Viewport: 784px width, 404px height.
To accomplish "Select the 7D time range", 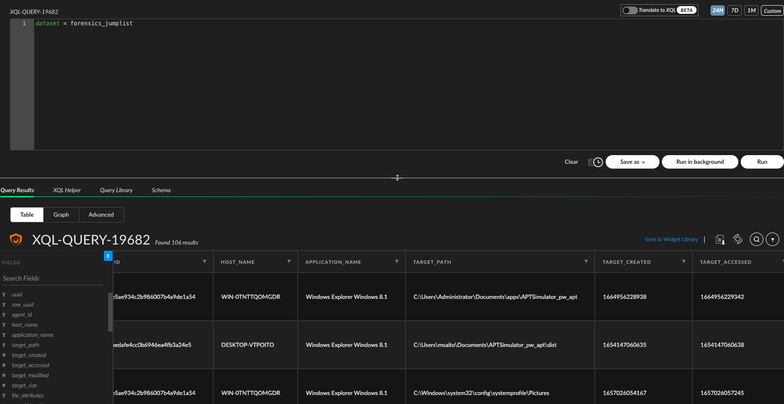I will 734,10.
